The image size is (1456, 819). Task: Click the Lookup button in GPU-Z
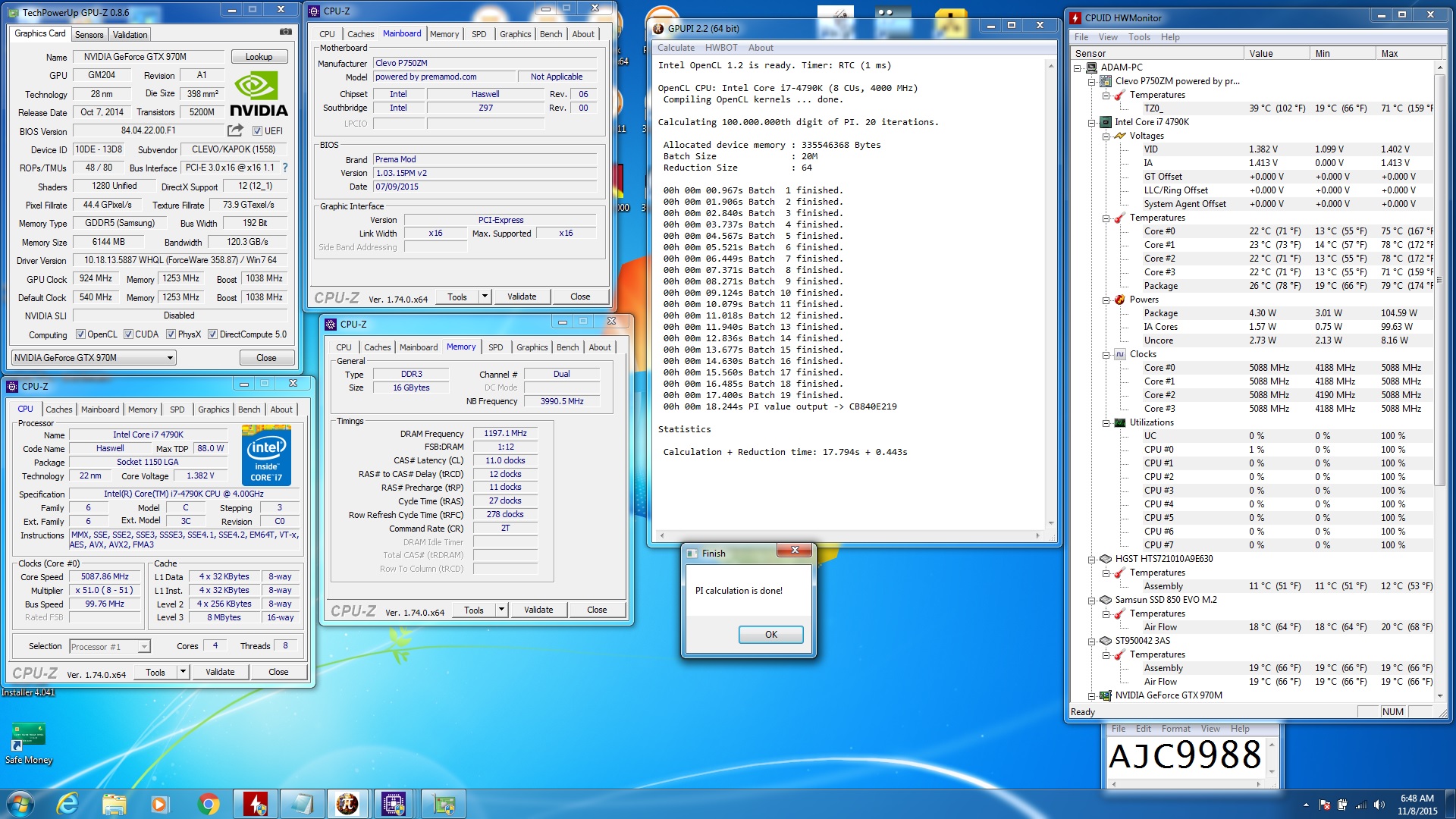(x=259, y=57)
